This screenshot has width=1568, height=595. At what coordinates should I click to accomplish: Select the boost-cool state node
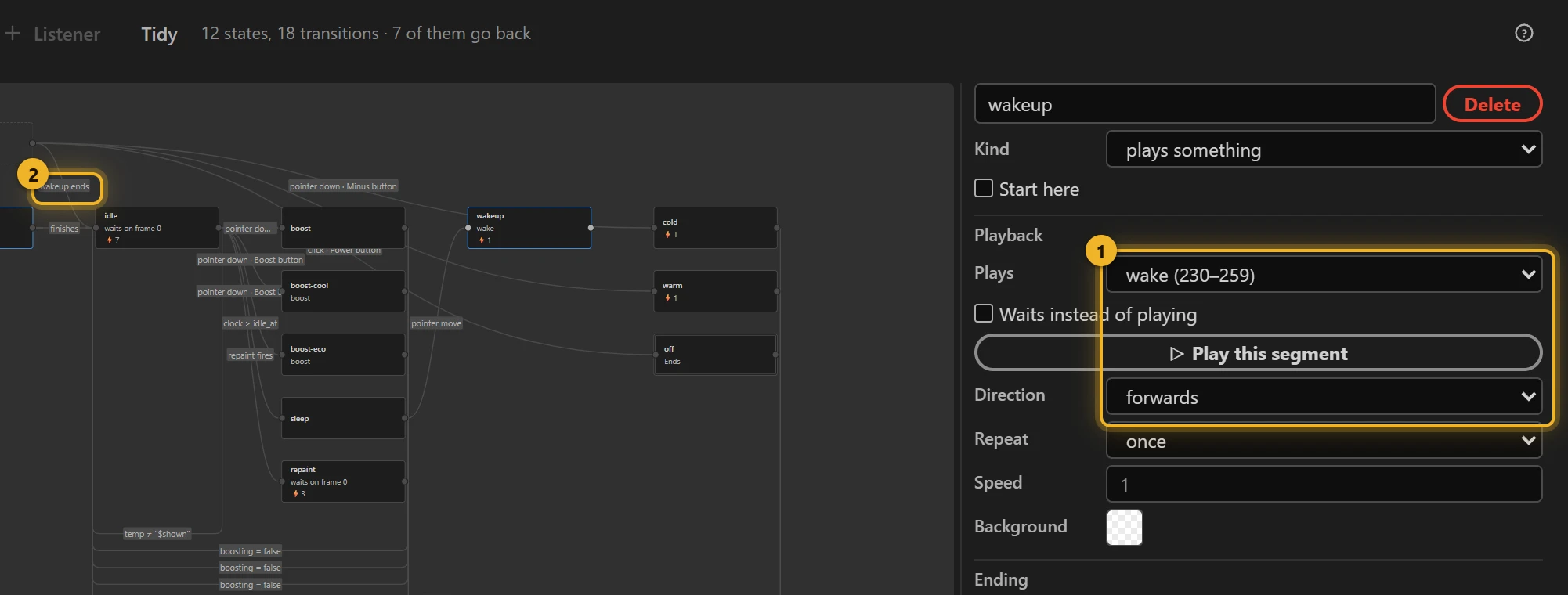[x=343, y=291]
